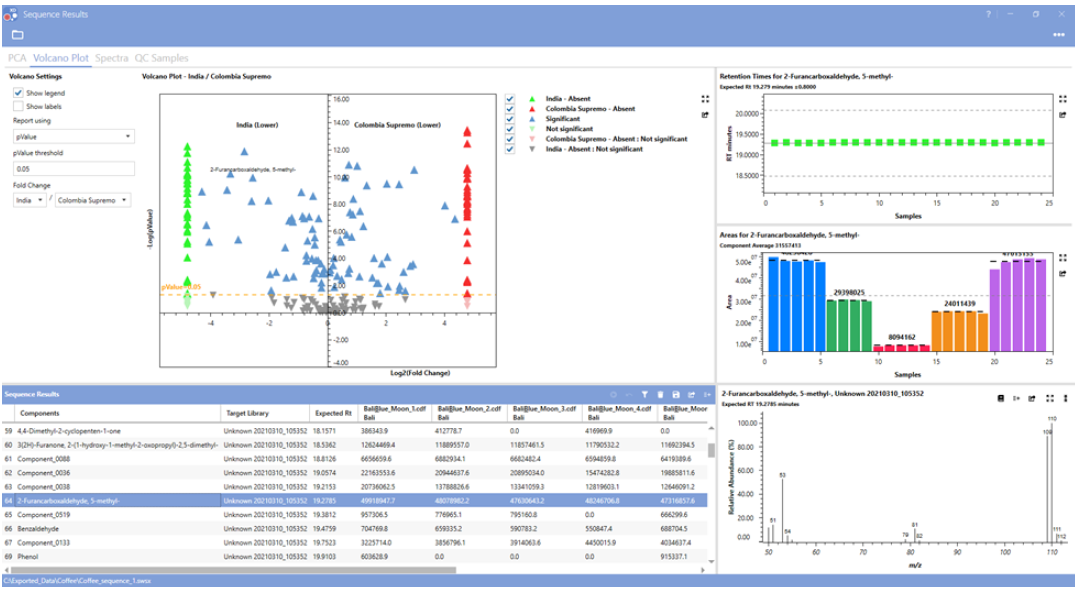This screenshot has width=1082, height=591.
Task: Select the Component_0133 row
Action: pyautogui.click(x=355, y=543)
